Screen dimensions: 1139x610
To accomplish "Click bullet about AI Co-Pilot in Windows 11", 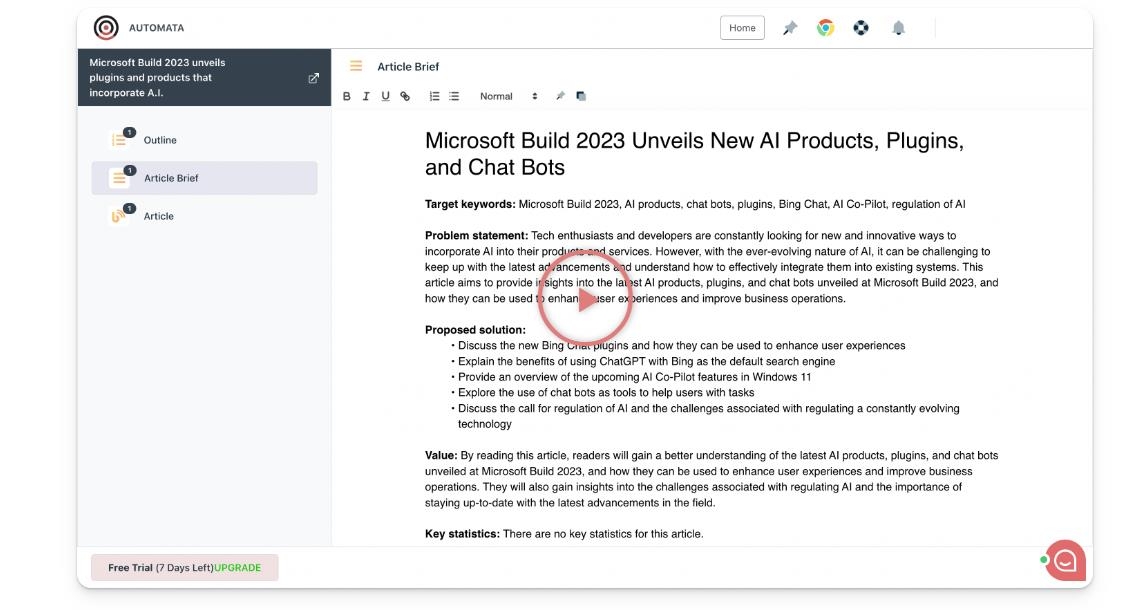I will coord(634,377).
